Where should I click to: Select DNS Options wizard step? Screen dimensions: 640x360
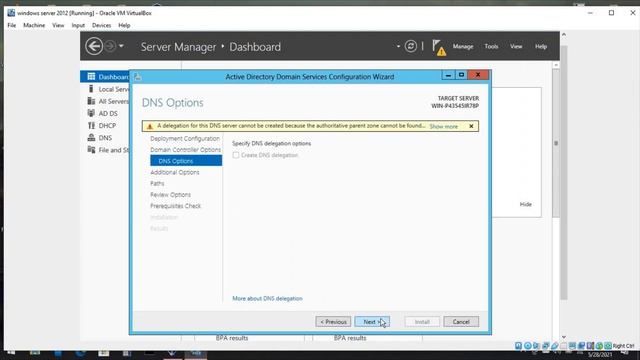[x=186, y=161]
